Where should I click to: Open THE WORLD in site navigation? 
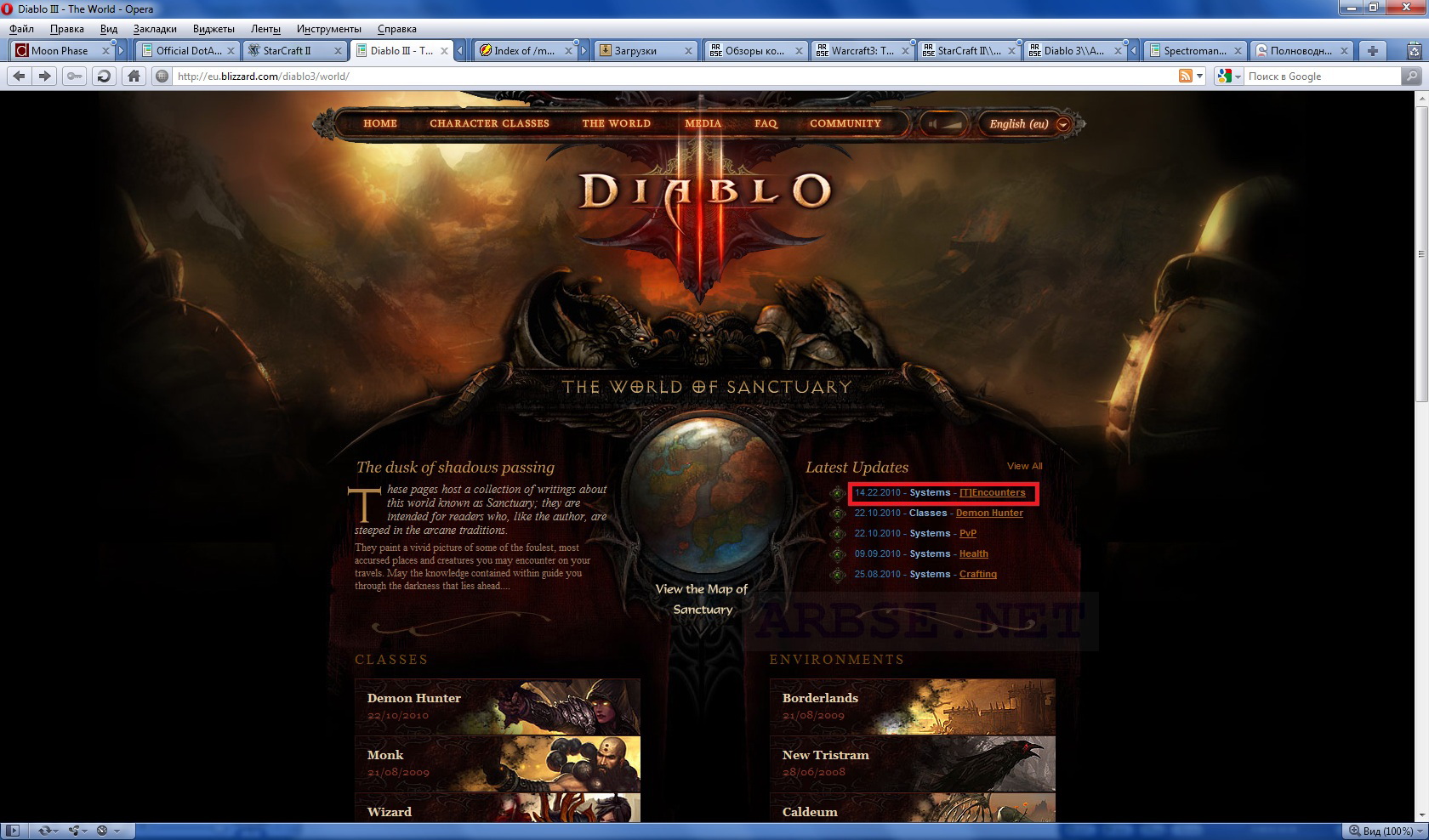(616, 123)
